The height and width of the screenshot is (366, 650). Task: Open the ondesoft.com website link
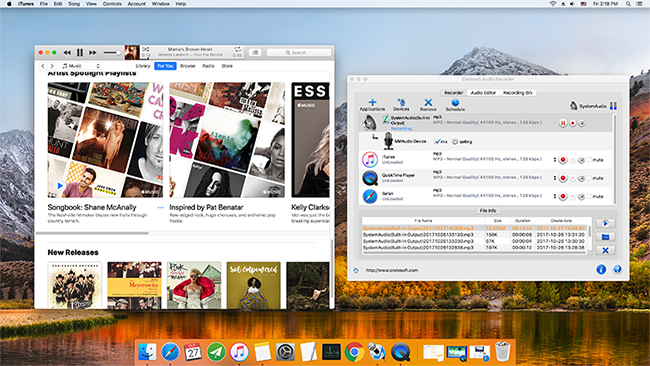(x=392, y=270)
